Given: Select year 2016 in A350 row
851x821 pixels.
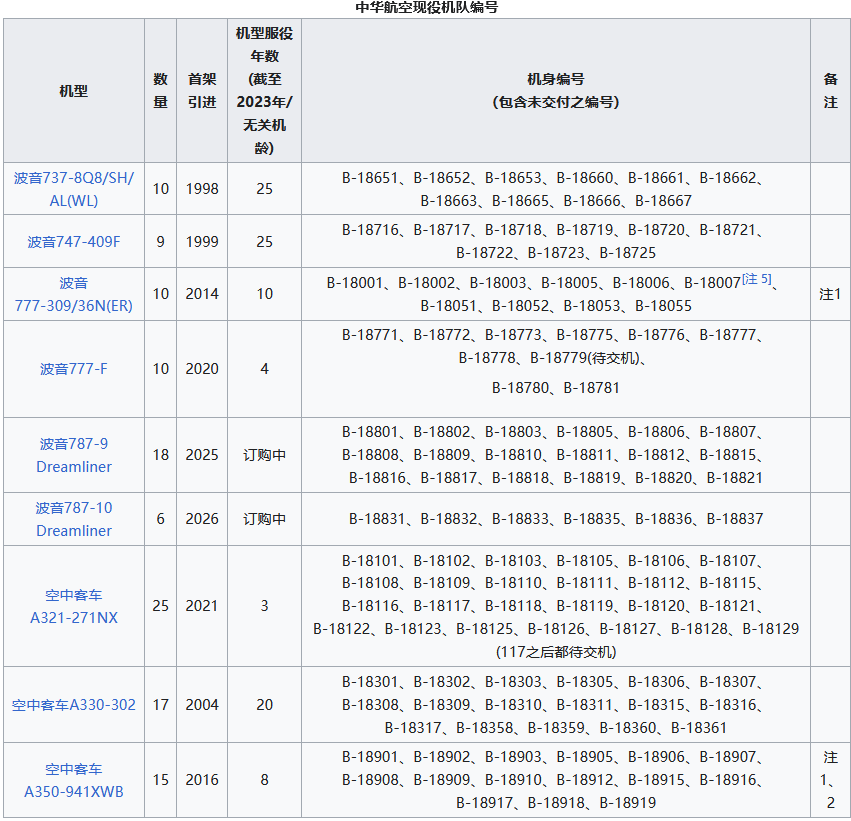Looking at the screenshot, I should [202, 780].
